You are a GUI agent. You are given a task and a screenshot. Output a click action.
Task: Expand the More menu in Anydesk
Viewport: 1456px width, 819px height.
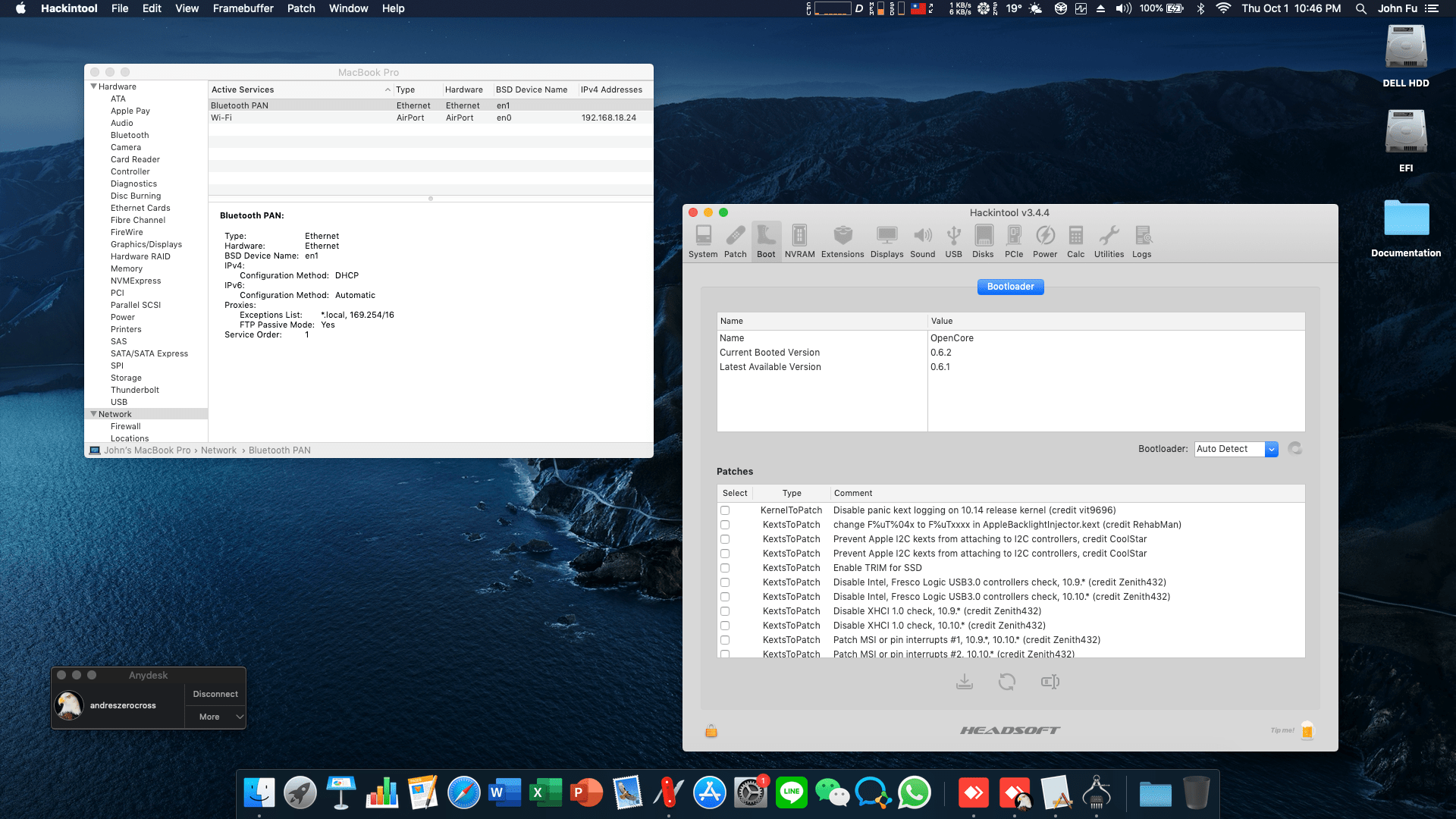(x=215, y=716)
